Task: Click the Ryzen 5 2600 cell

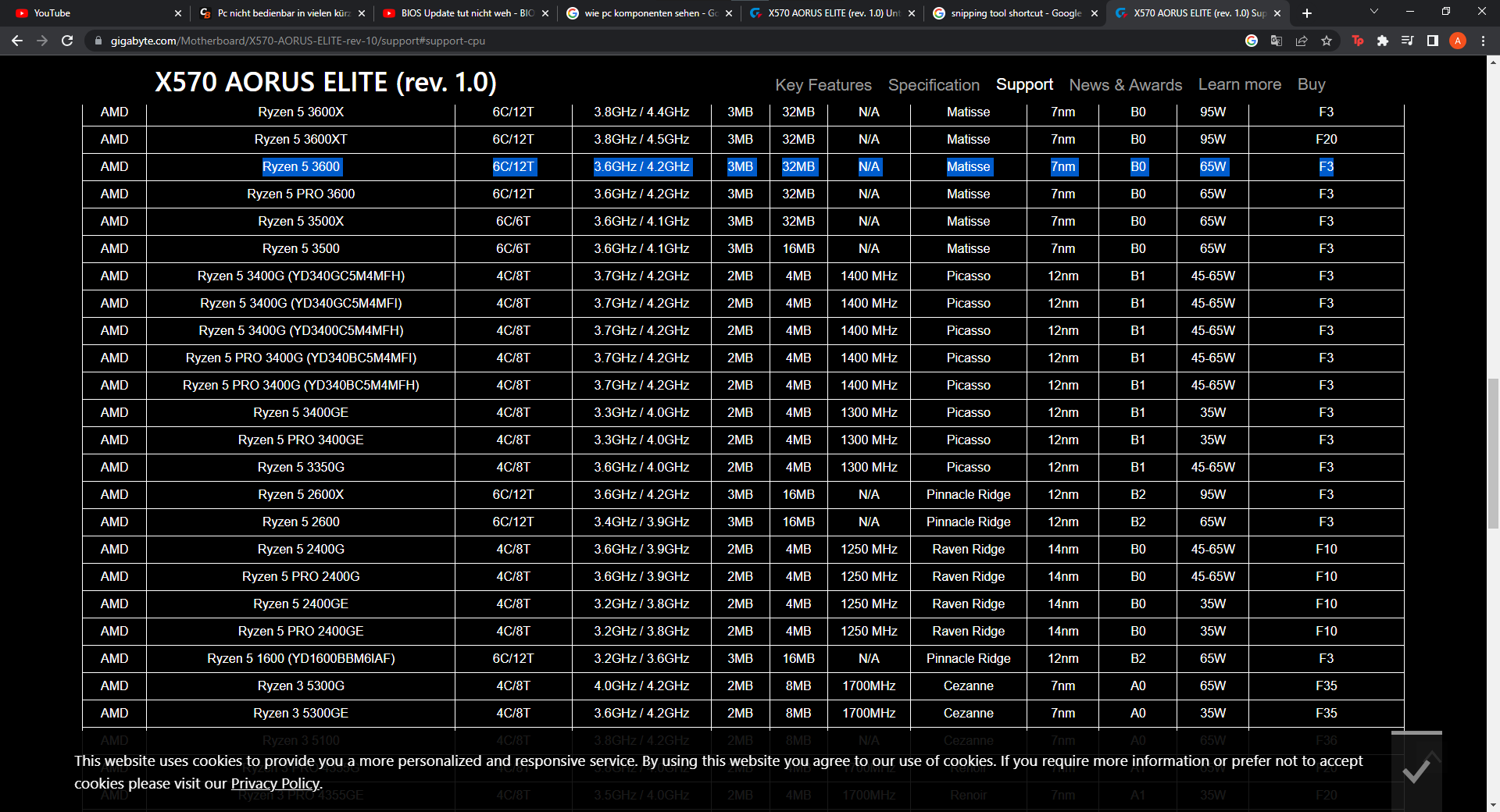Action: tap(301, 522)
